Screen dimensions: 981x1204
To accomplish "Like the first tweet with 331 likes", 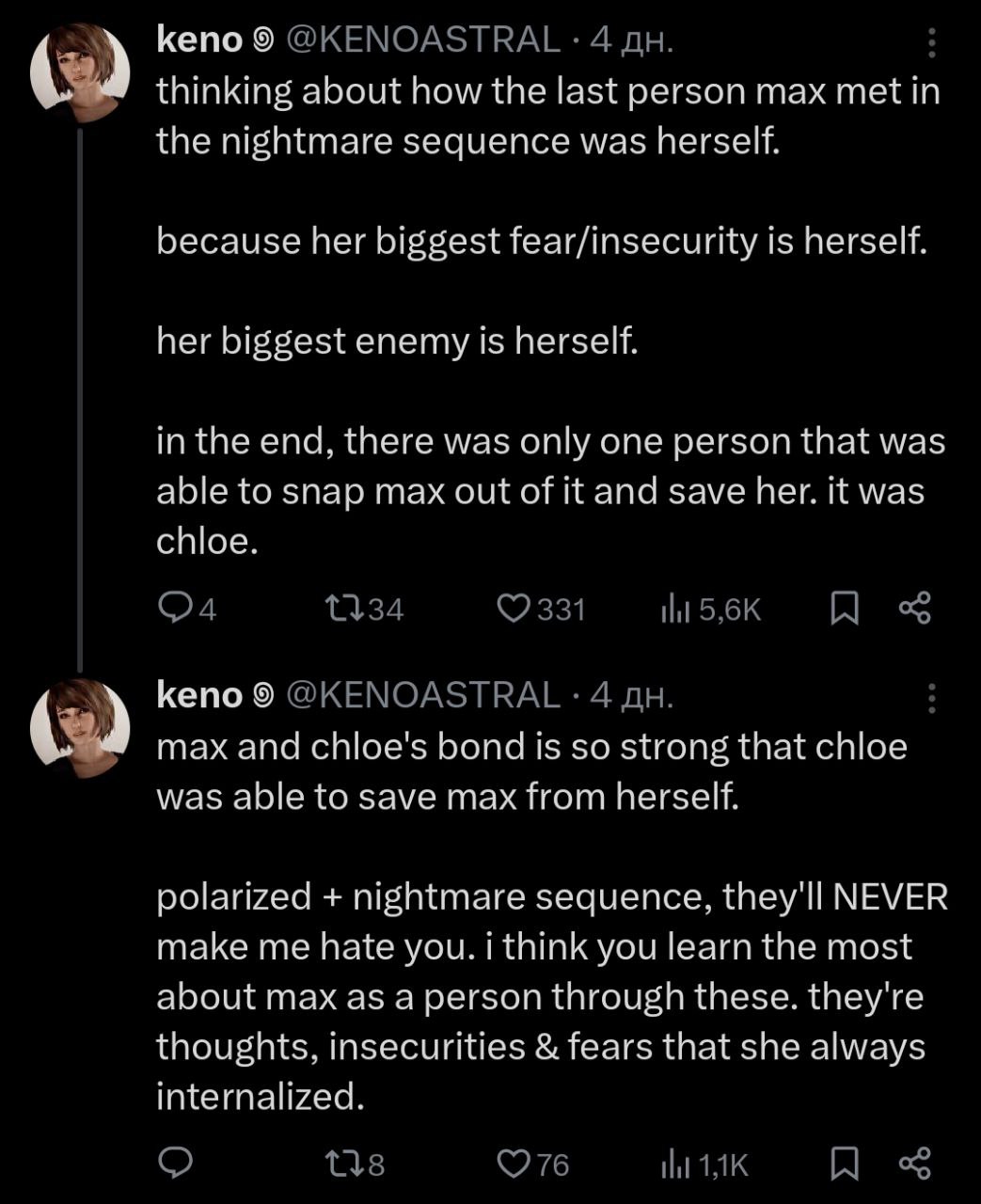I will 514,609.
